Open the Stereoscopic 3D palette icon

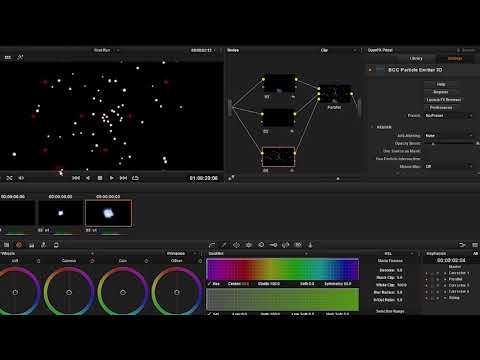coord(298,245)
